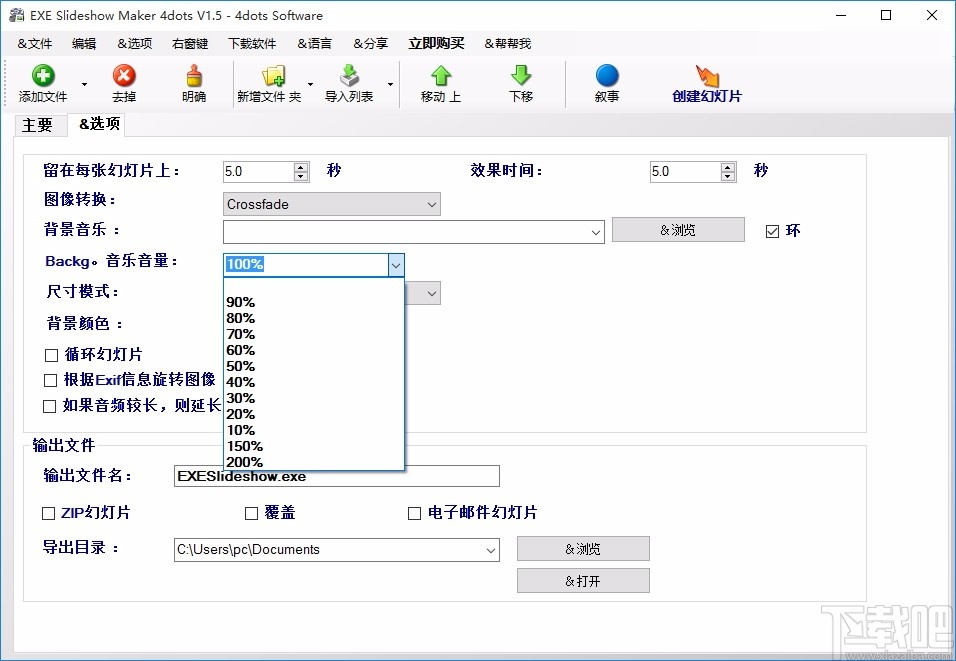Uncheck the 环 checkbox
The image size is (956, 661).
coord(771,230)
